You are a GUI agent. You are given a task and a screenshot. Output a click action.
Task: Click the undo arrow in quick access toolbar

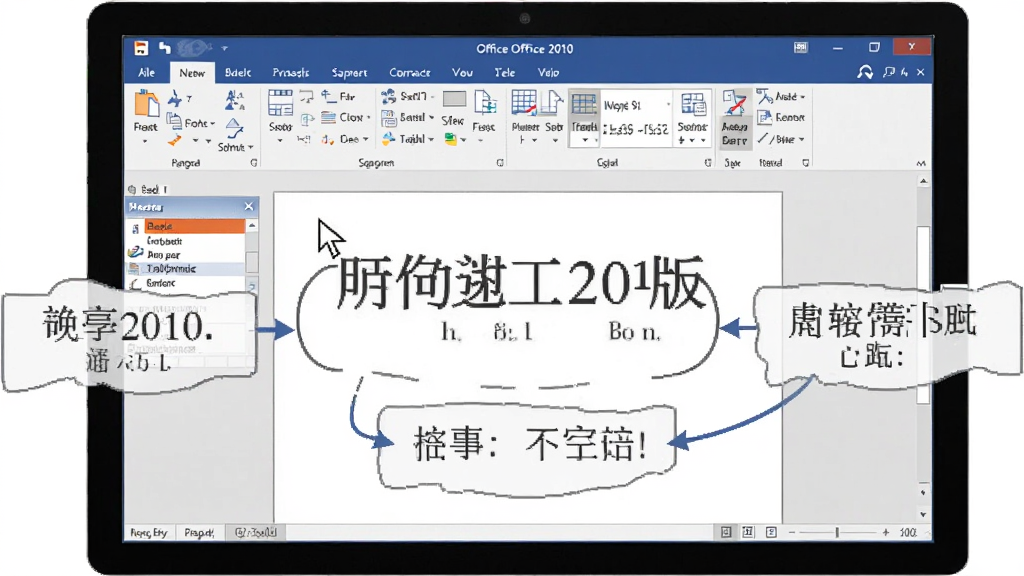165,48
